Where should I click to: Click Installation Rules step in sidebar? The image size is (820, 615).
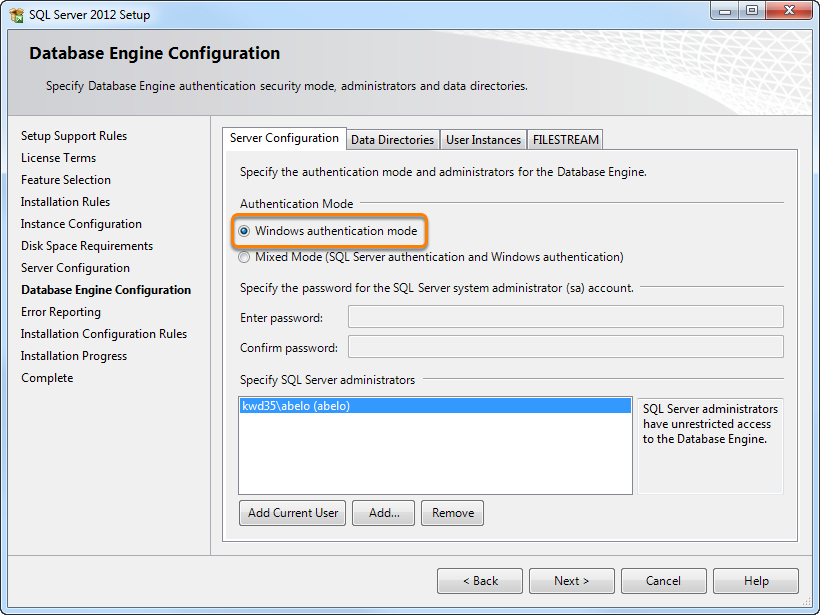click(x=65, y=202)
